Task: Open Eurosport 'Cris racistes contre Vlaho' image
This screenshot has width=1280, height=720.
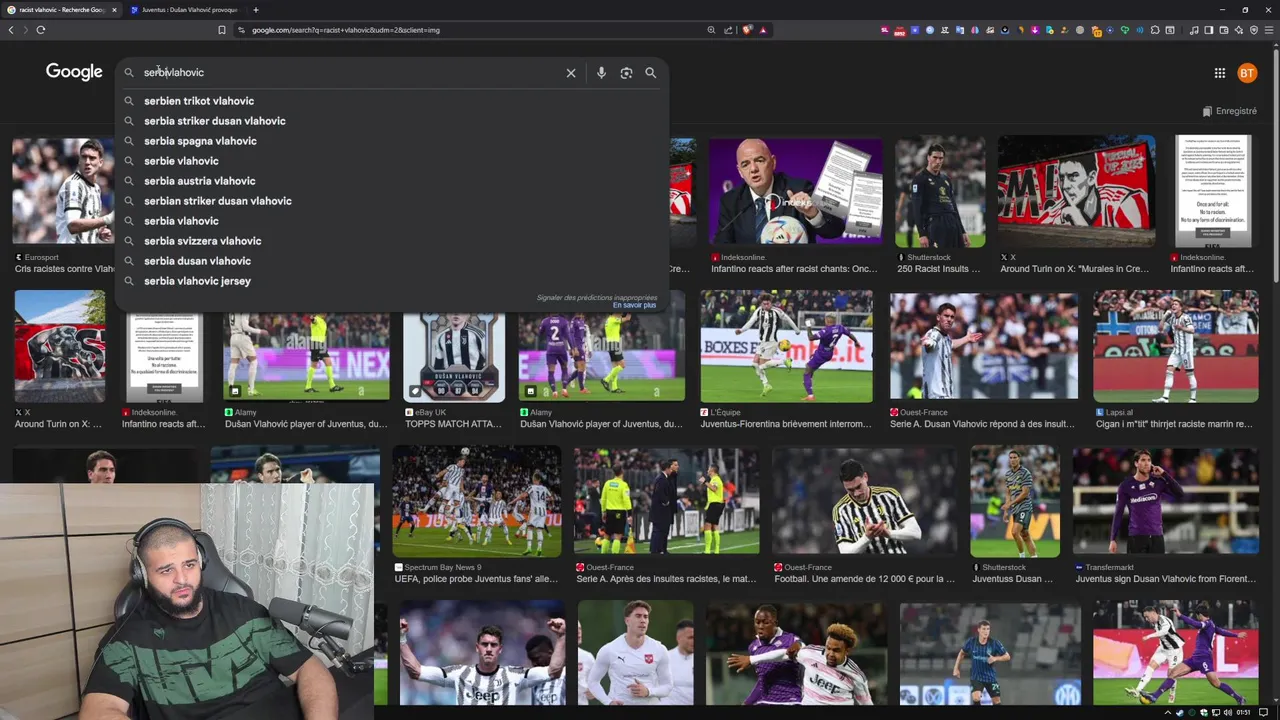Action: (x=63, y=191)
